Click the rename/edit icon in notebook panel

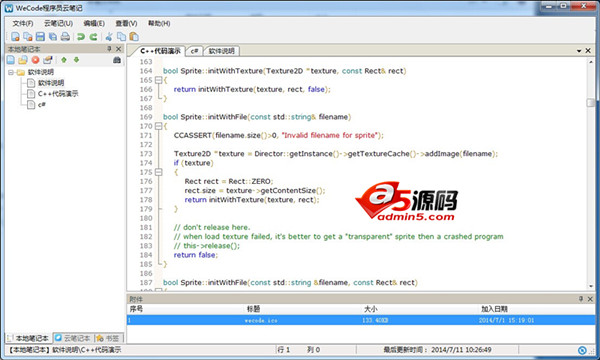pyautogui.click(x=48, y=60)
